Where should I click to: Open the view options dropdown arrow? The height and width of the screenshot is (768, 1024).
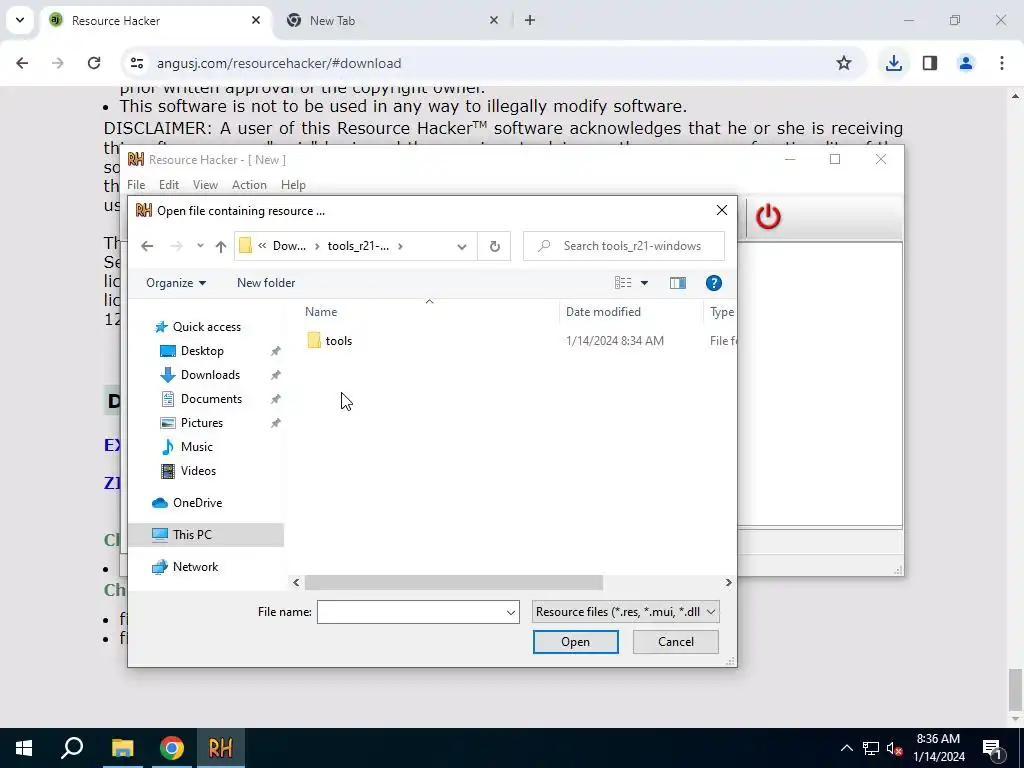pos(645,283)
